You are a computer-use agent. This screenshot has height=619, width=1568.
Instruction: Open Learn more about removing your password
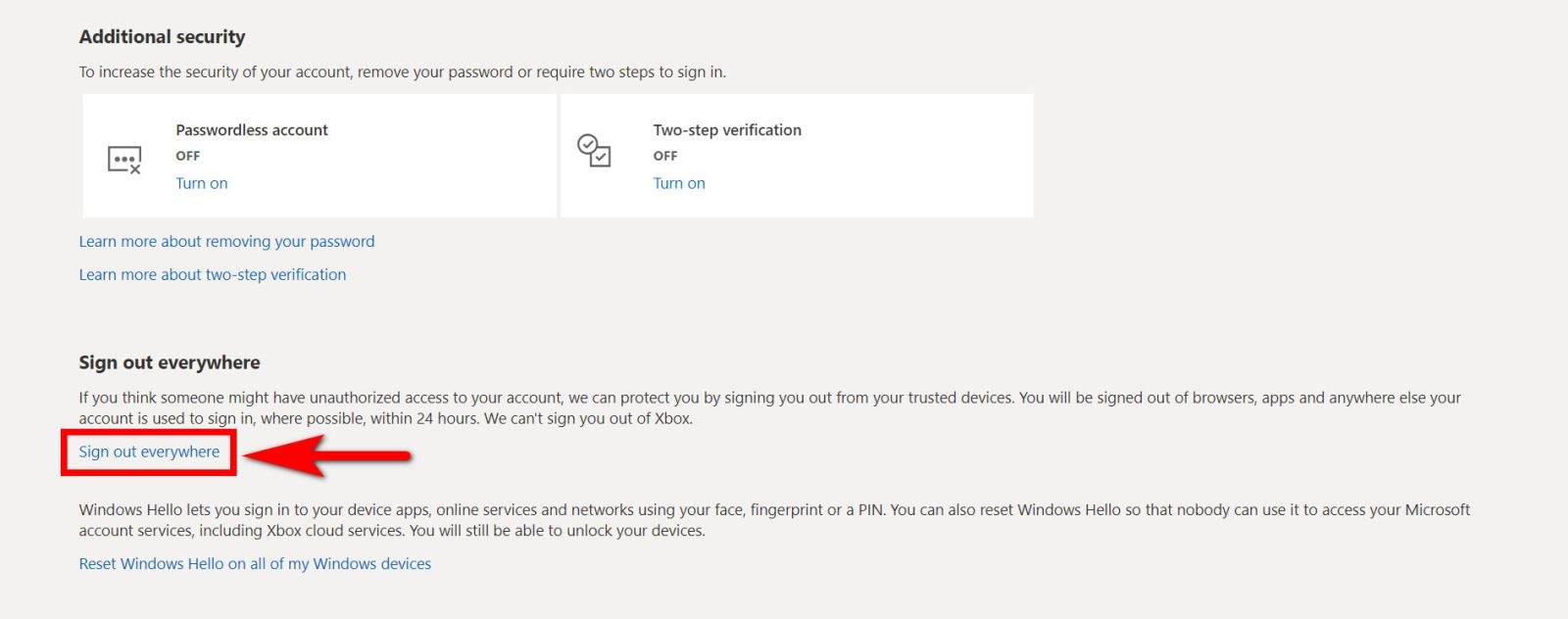(226, 242)
